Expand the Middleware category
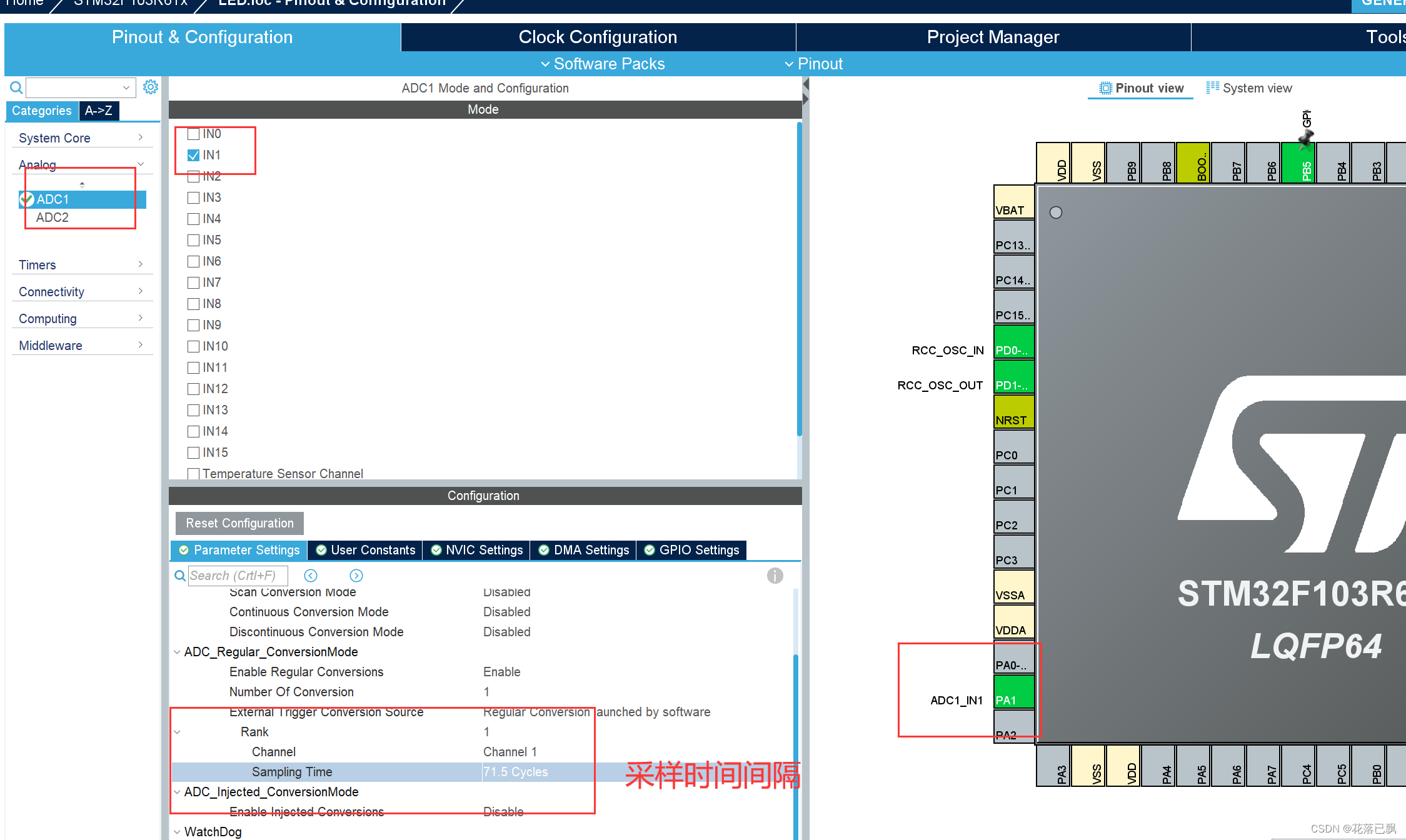Viewport: 1406px width, 840px height. click(x=82, y=345)
